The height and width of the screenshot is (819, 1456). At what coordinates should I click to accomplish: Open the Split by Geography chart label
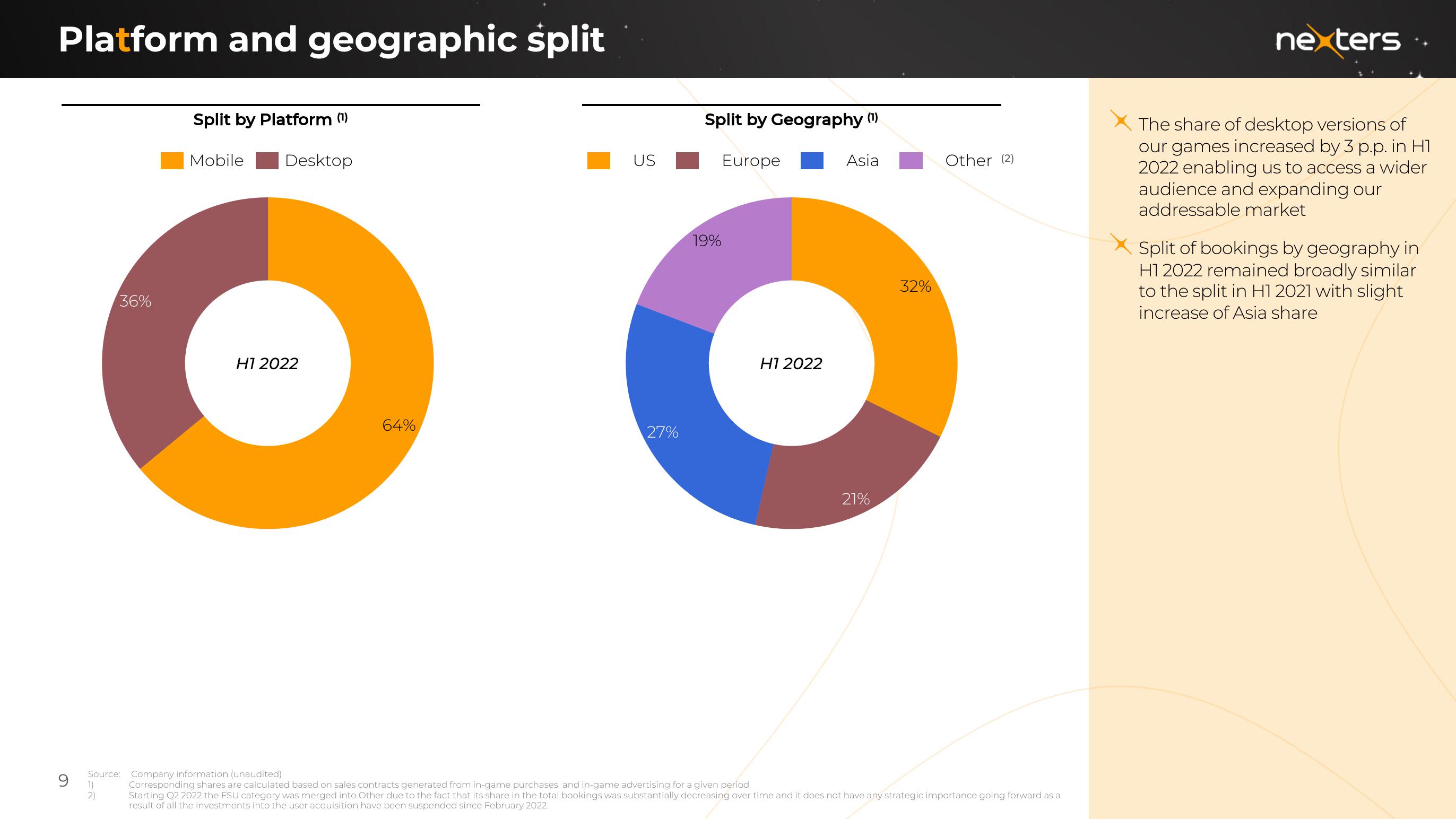click(790, 119)
